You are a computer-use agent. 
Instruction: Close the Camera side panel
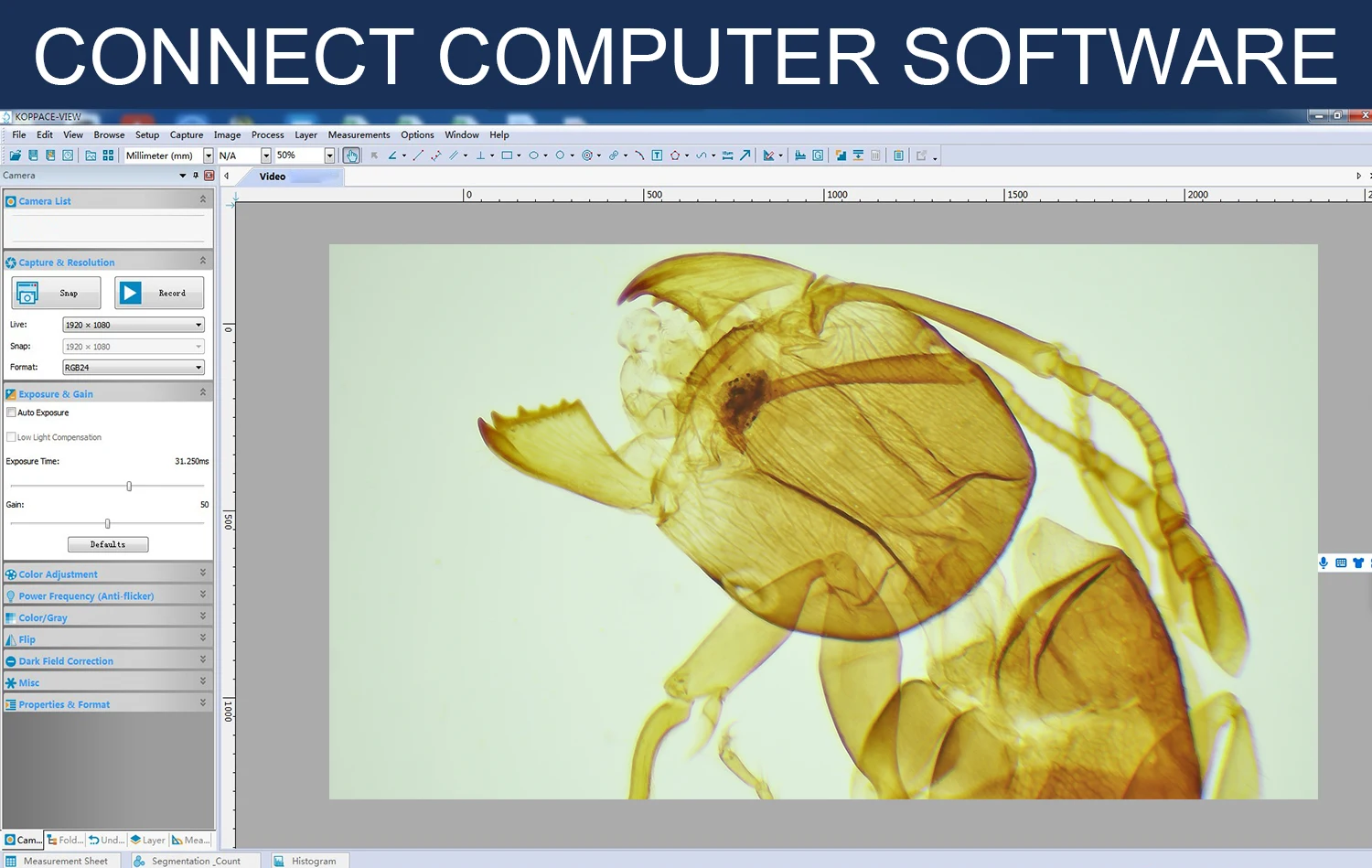pyautogui.click(x=209, y=176)
